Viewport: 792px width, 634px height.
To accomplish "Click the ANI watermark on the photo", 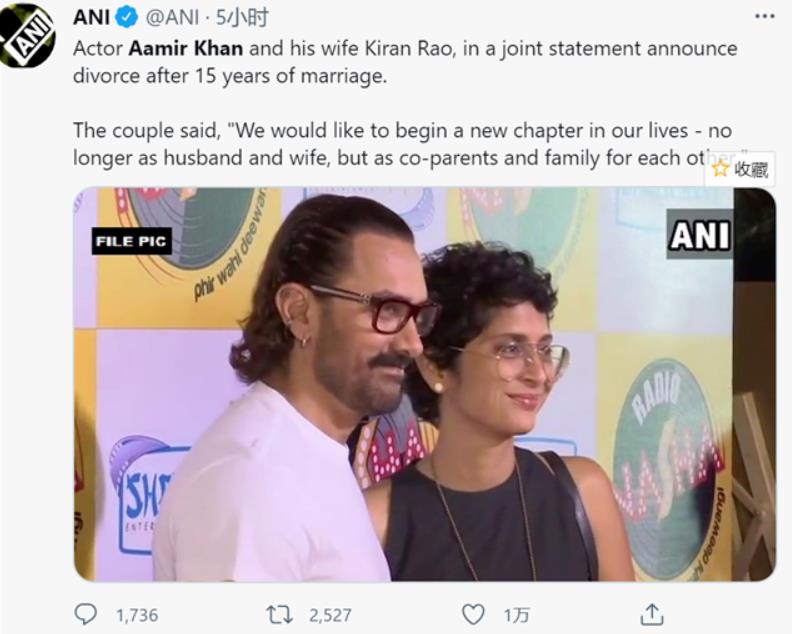I will pos(699,236).
